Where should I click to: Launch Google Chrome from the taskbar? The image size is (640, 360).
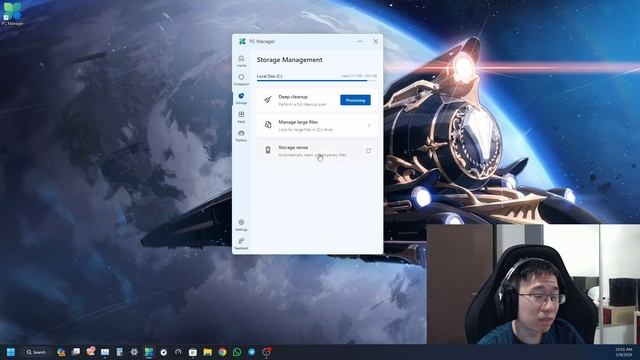[x=222, y=352]
